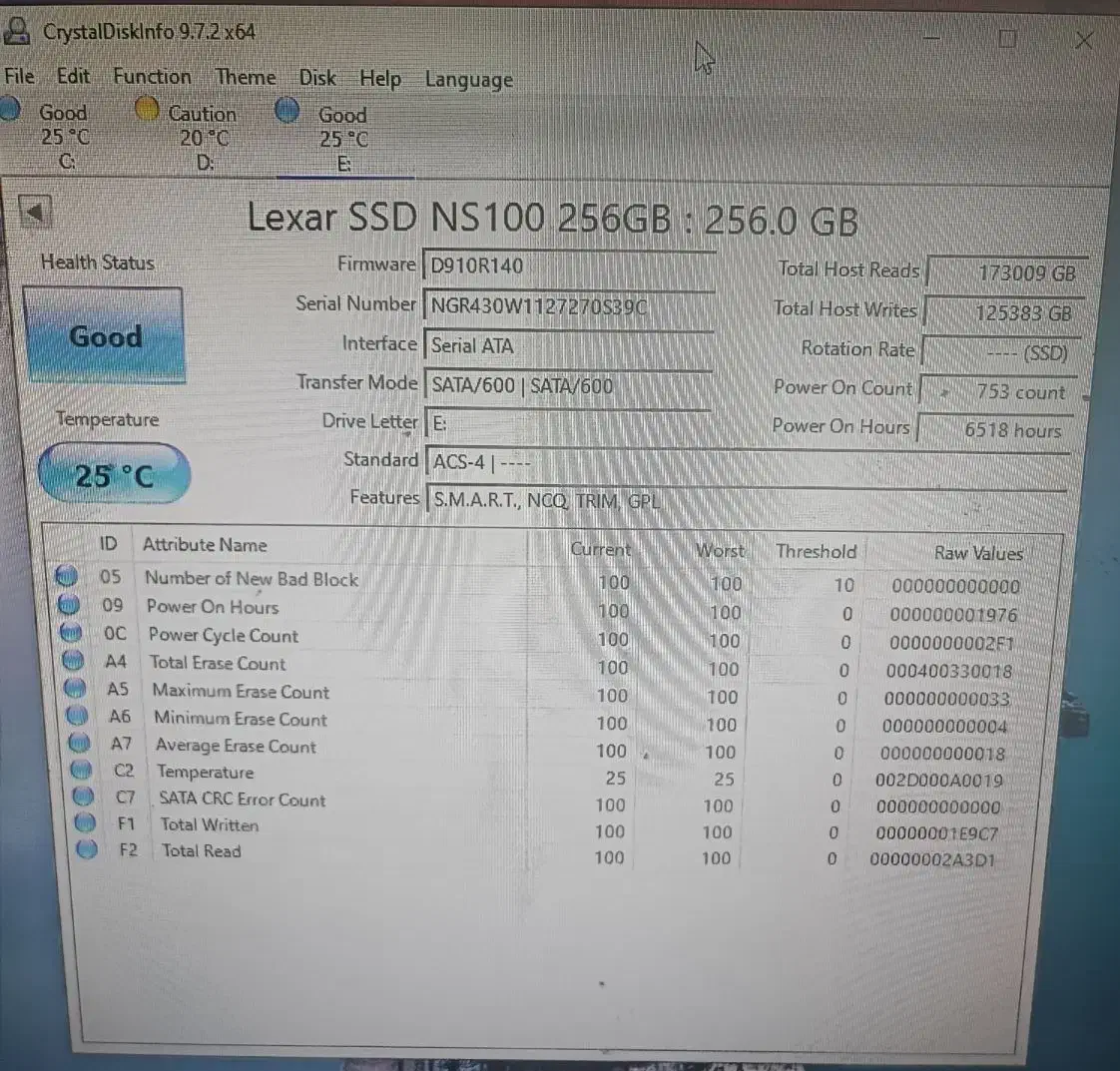
Task: Open the Theme menu
Action: point(246,77)
